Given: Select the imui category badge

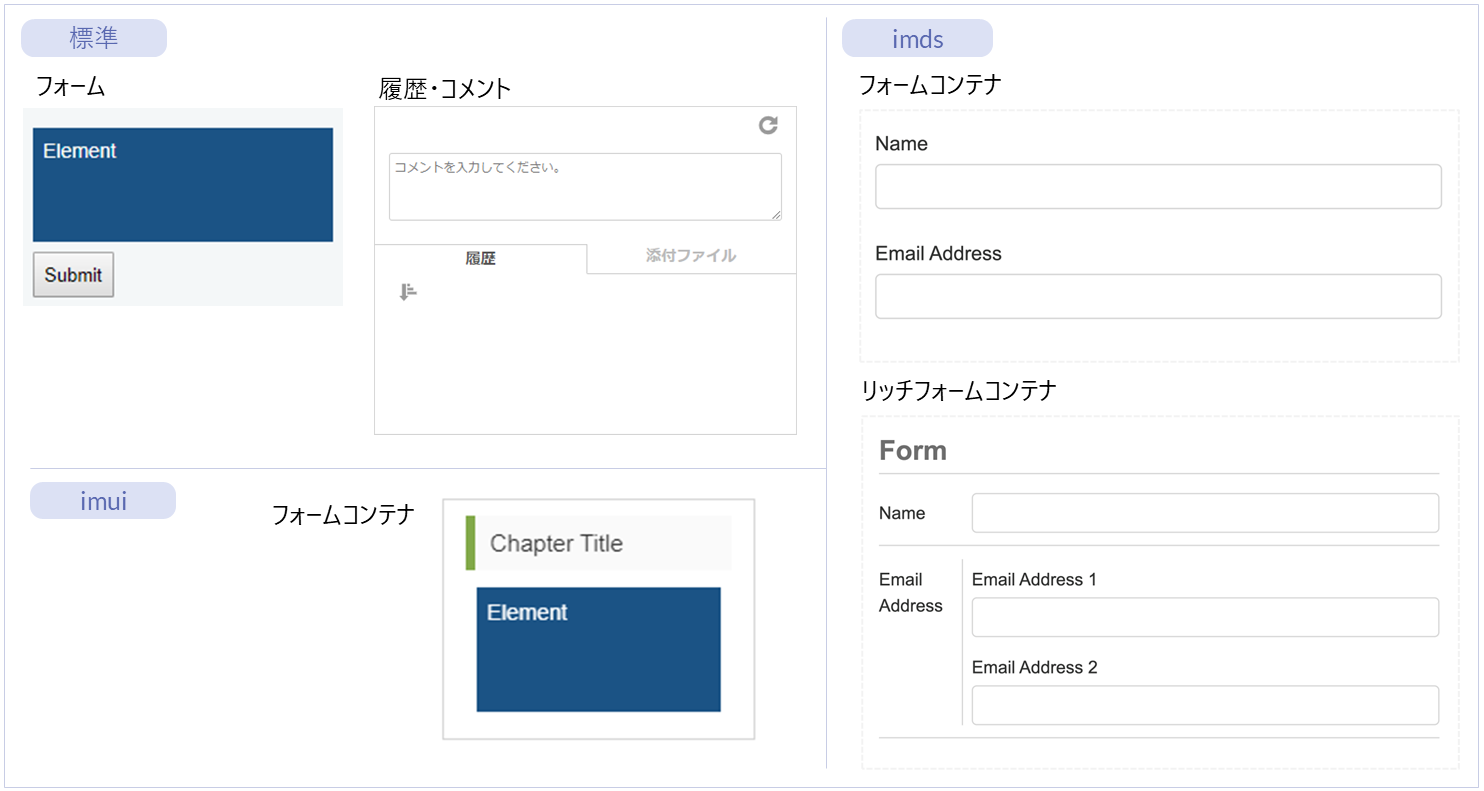Looking at the screenshot, I should pos(103,501).
